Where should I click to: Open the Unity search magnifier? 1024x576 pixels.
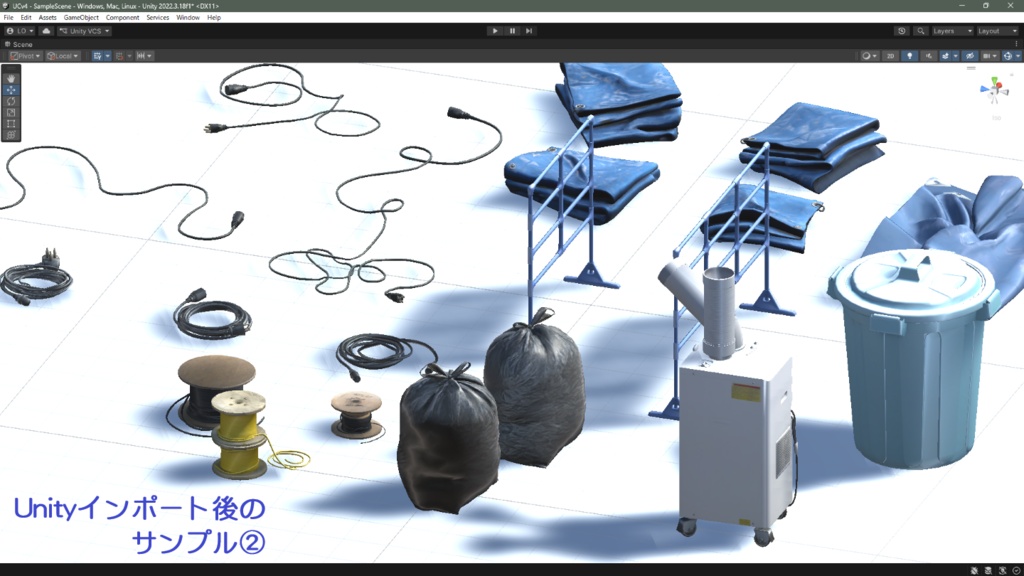[920, 31]
